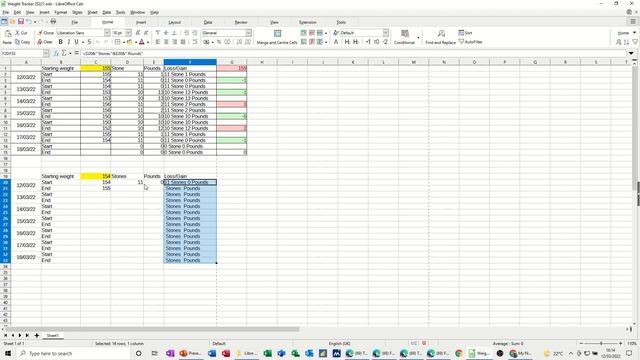The image size is (640, 360).
Task: Open the Sheet menu
Action: [92, 12]
